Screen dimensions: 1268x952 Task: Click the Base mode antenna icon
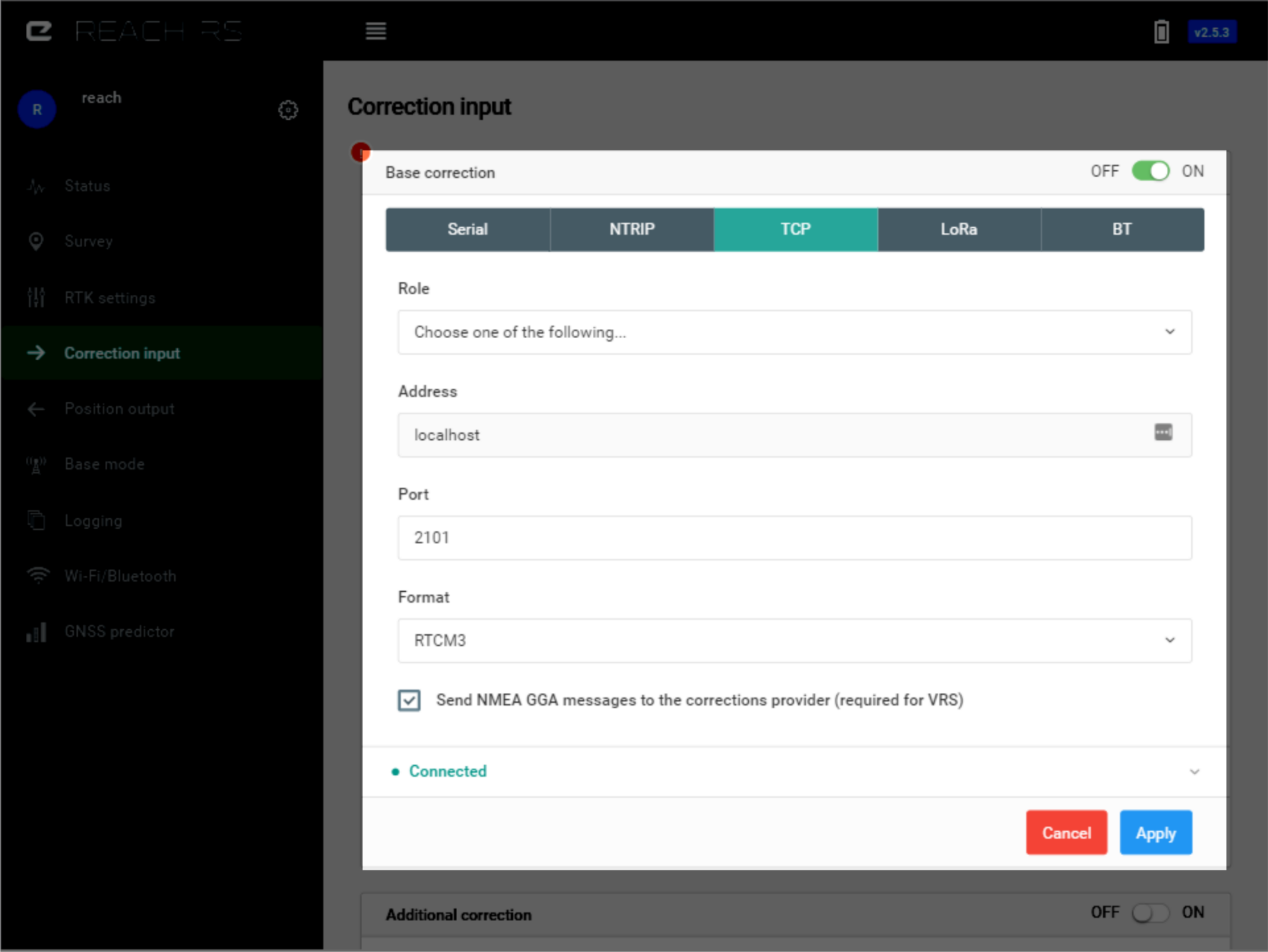pos(36,465)
